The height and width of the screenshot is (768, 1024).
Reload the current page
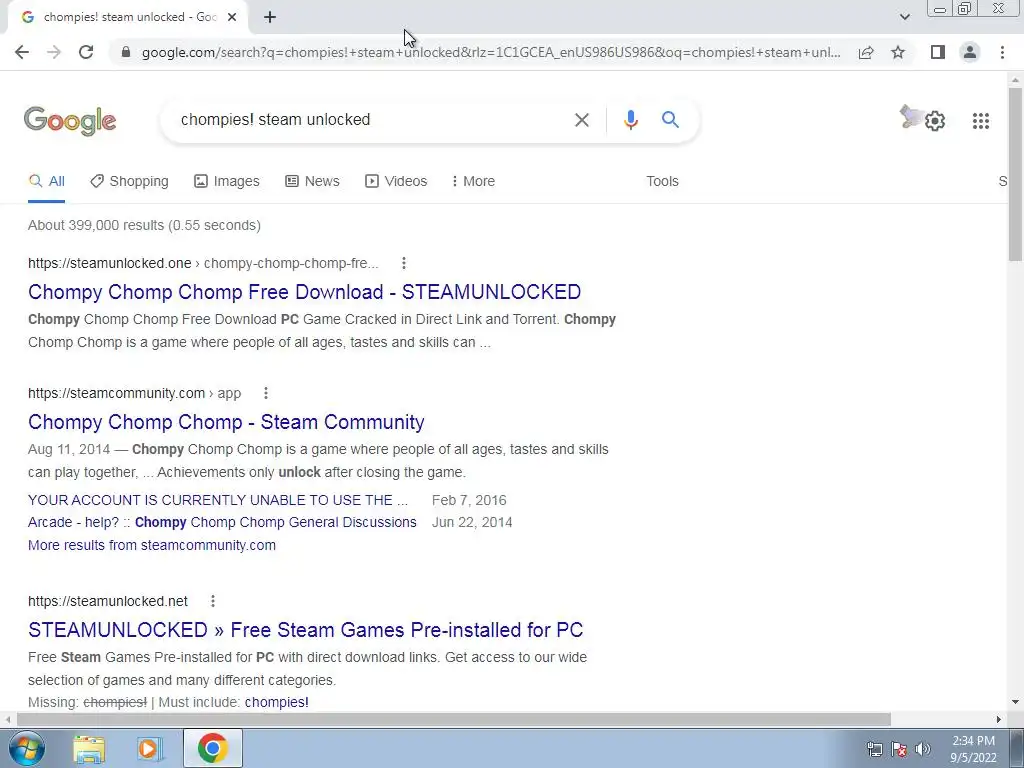click(86, 52)
